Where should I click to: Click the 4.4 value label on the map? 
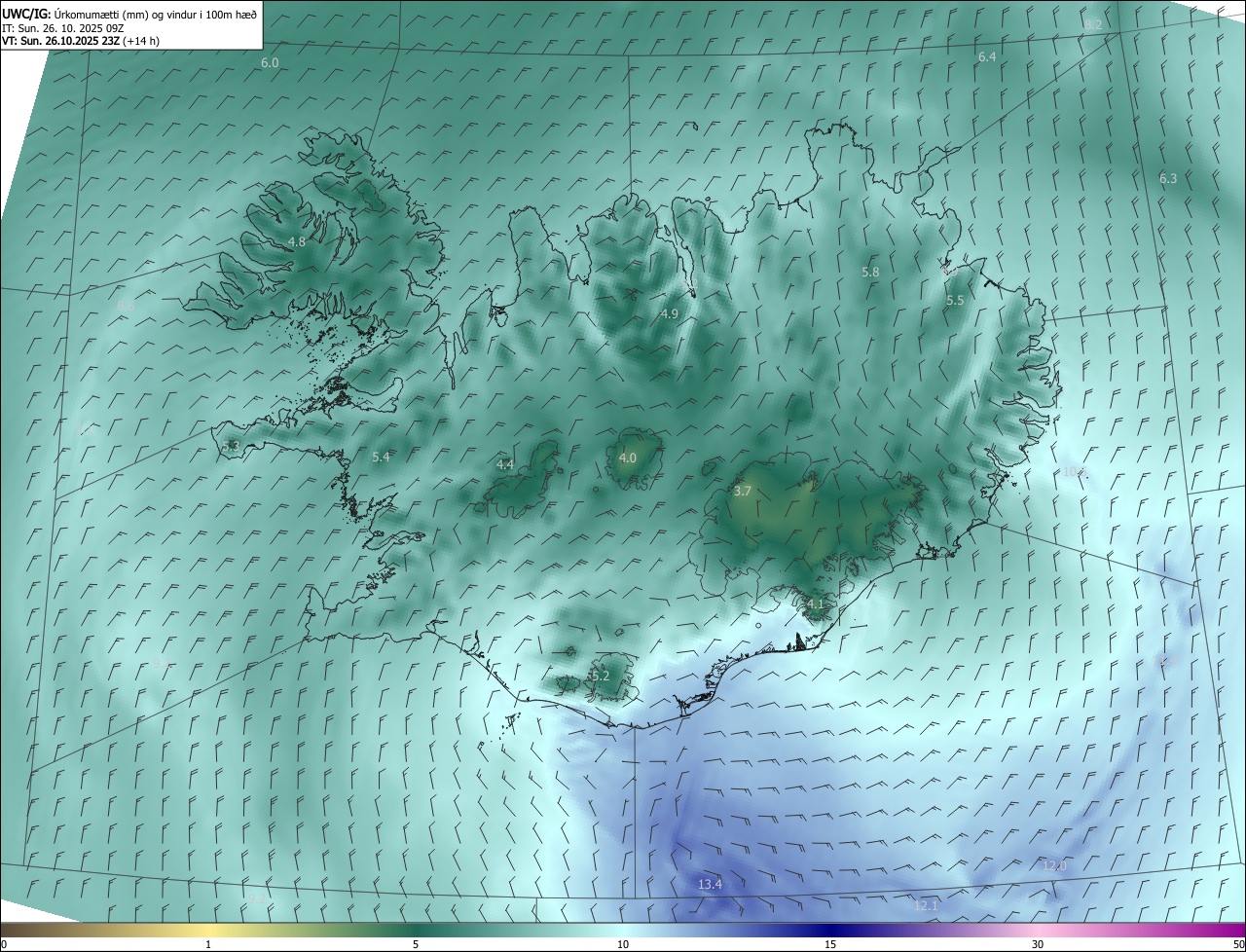pos(505,465)
